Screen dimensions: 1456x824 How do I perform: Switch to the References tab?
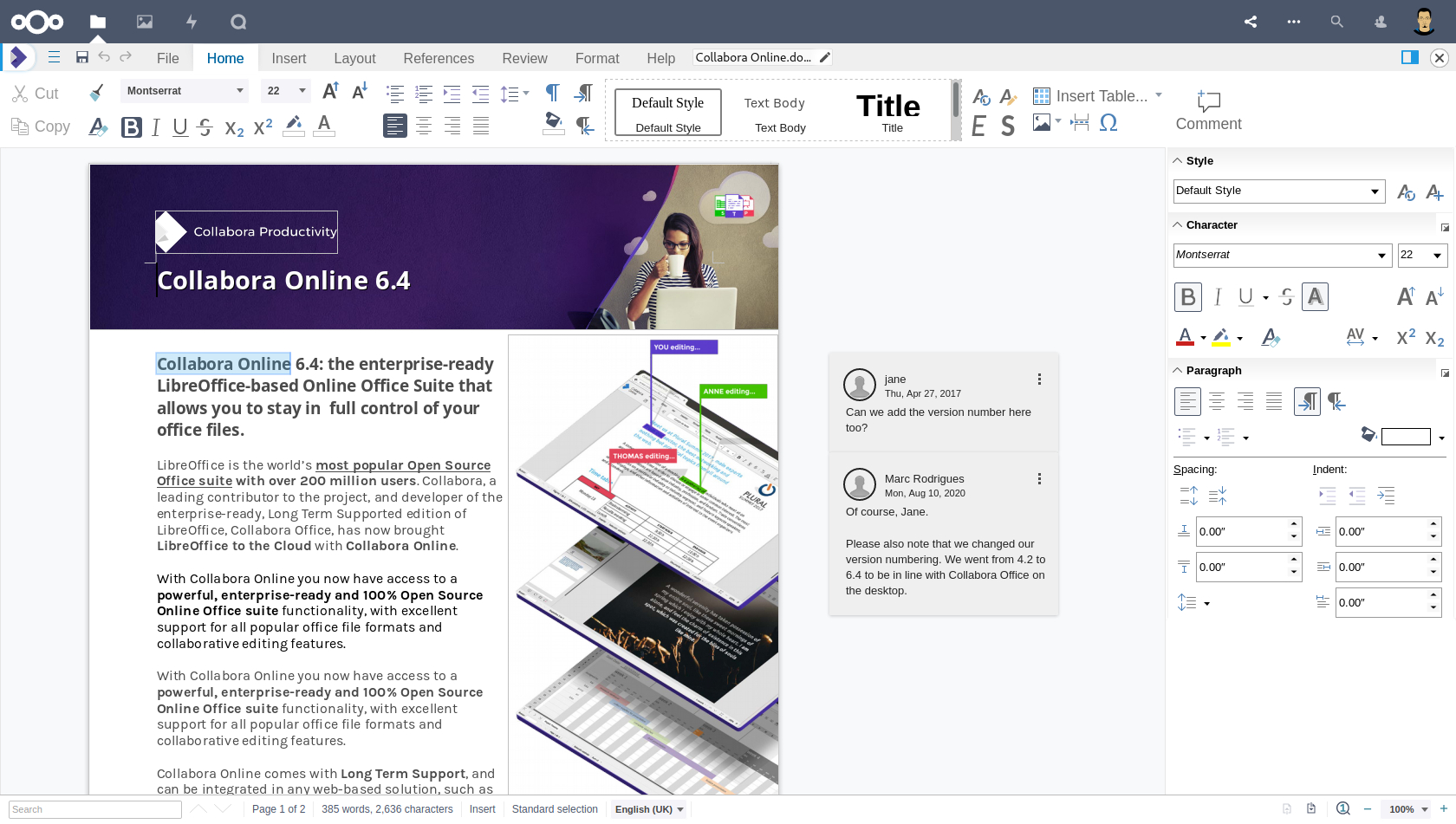(x=439, y=58)
